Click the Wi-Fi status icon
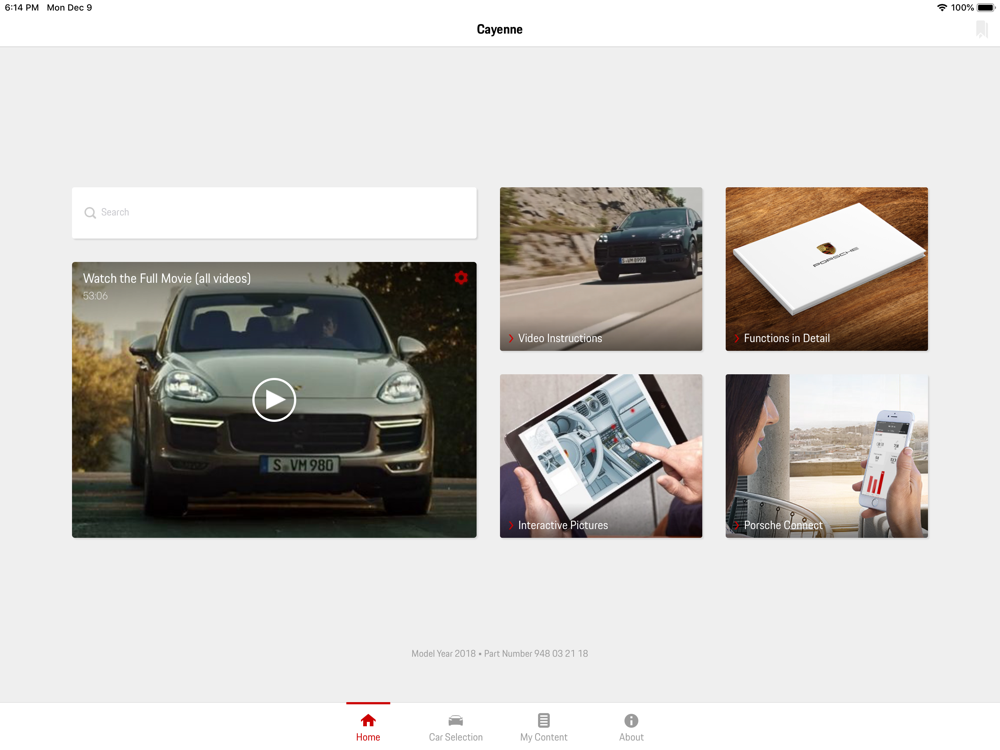The width and height of the screenshot is (1000, 750). point(941,8)
